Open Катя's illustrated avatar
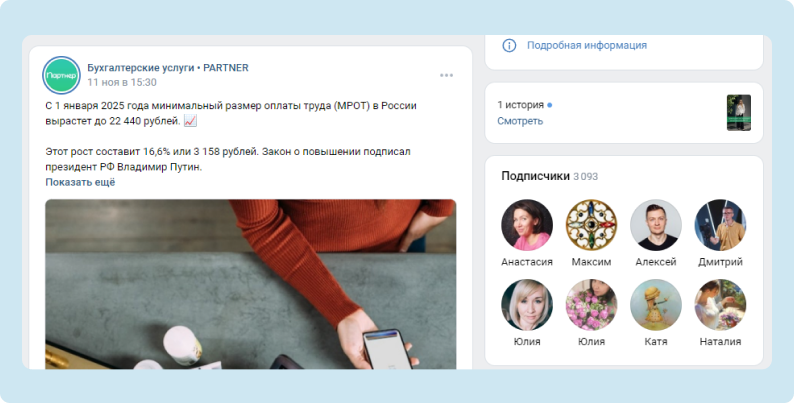 click(x=656, y=305)
